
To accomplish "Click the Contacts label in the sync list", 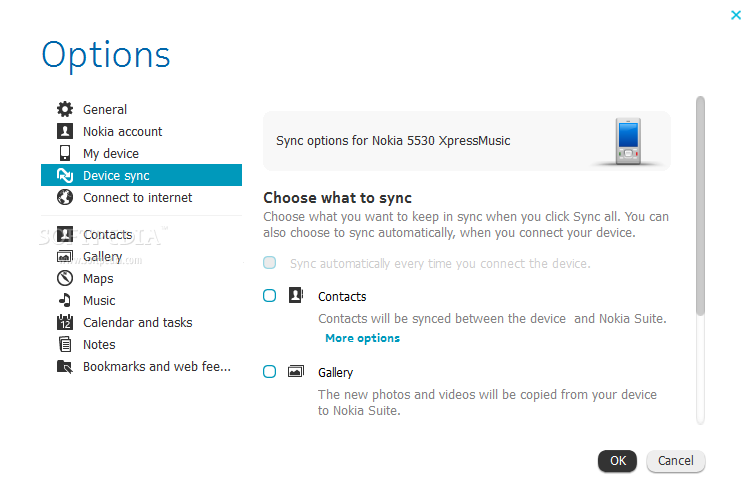I will point(342,297).
